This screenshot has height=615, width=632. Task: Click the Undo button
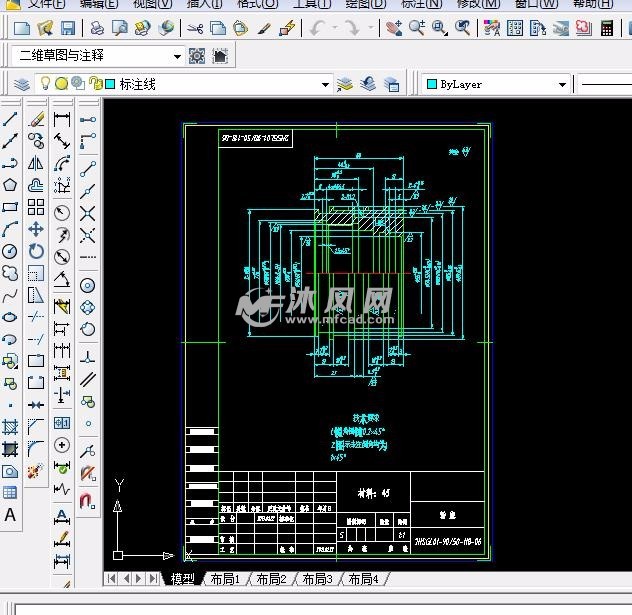(x=318, y=28)
